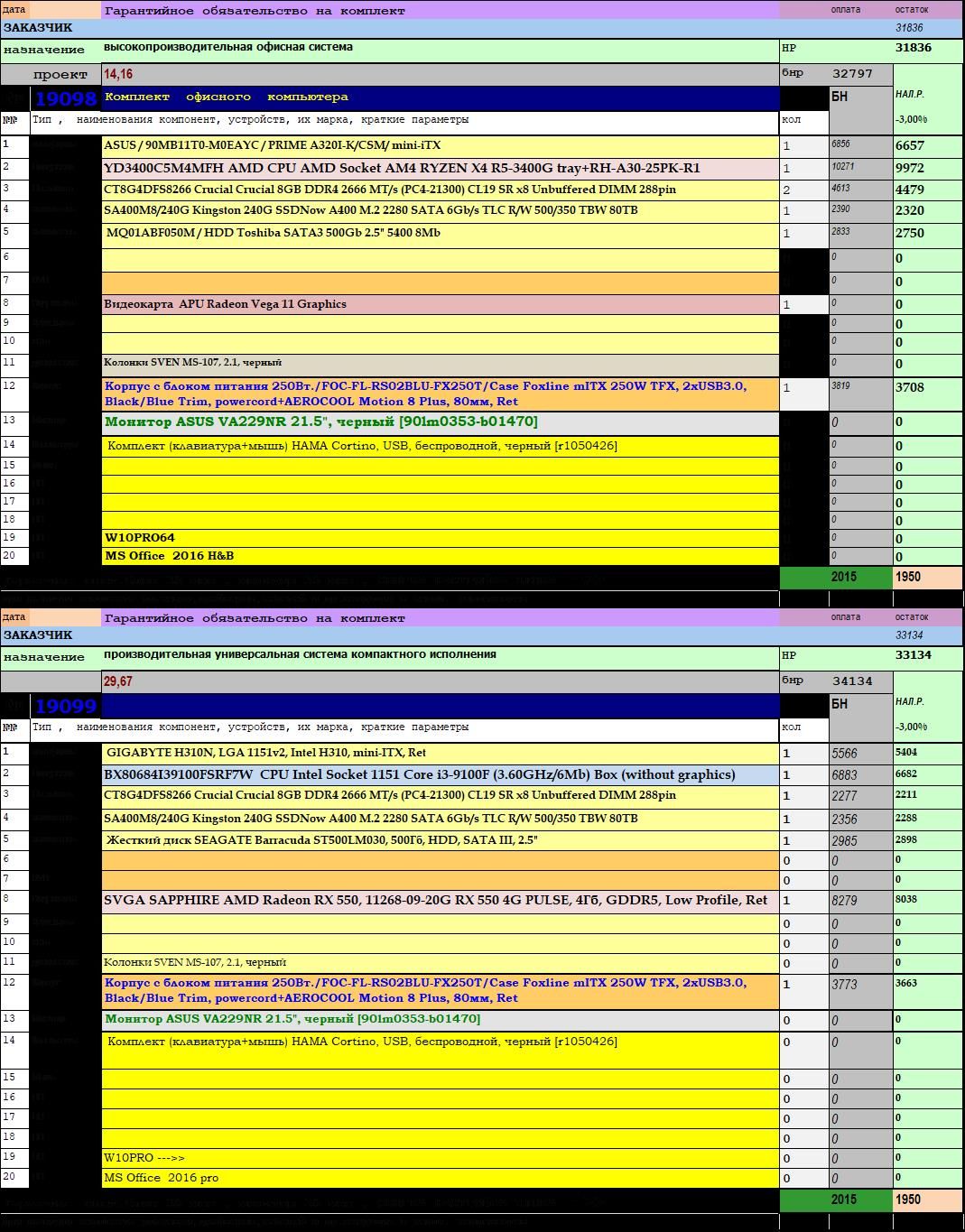
Task: Select the 'W10PRO --->>' cell
Action: pos(441,1158)
